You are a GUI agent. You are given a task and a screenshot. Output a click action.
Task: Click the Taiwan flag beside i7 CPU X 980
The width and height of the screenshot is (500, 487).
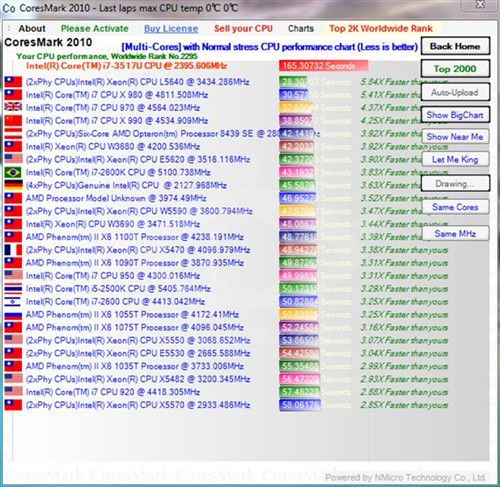coord(13,95)
